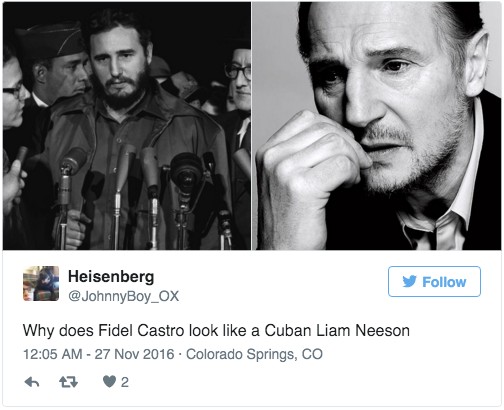Retweet this post with the retweet icon
504x410 pixels.
pos(69,382)
